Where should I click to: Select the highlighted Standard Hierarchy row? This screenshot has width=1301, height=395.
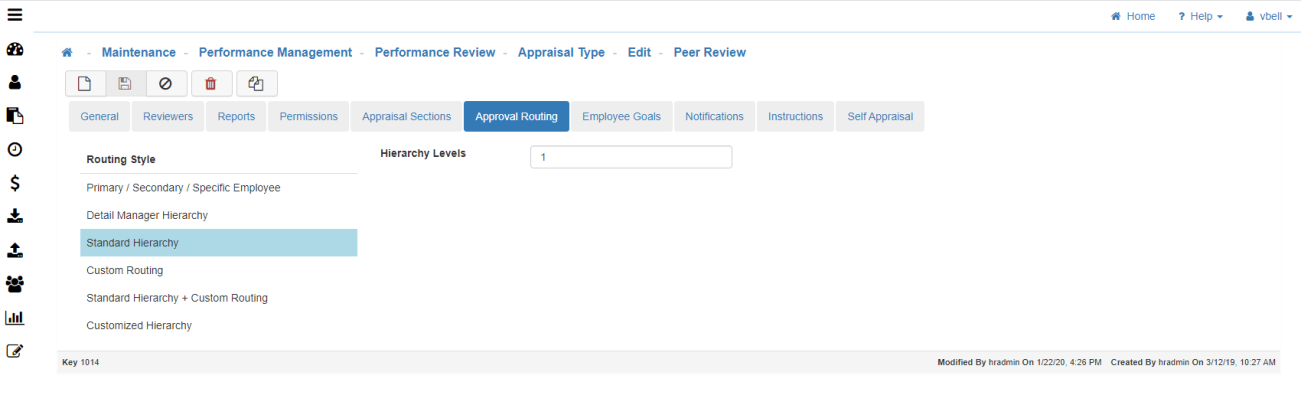(218, 243)
